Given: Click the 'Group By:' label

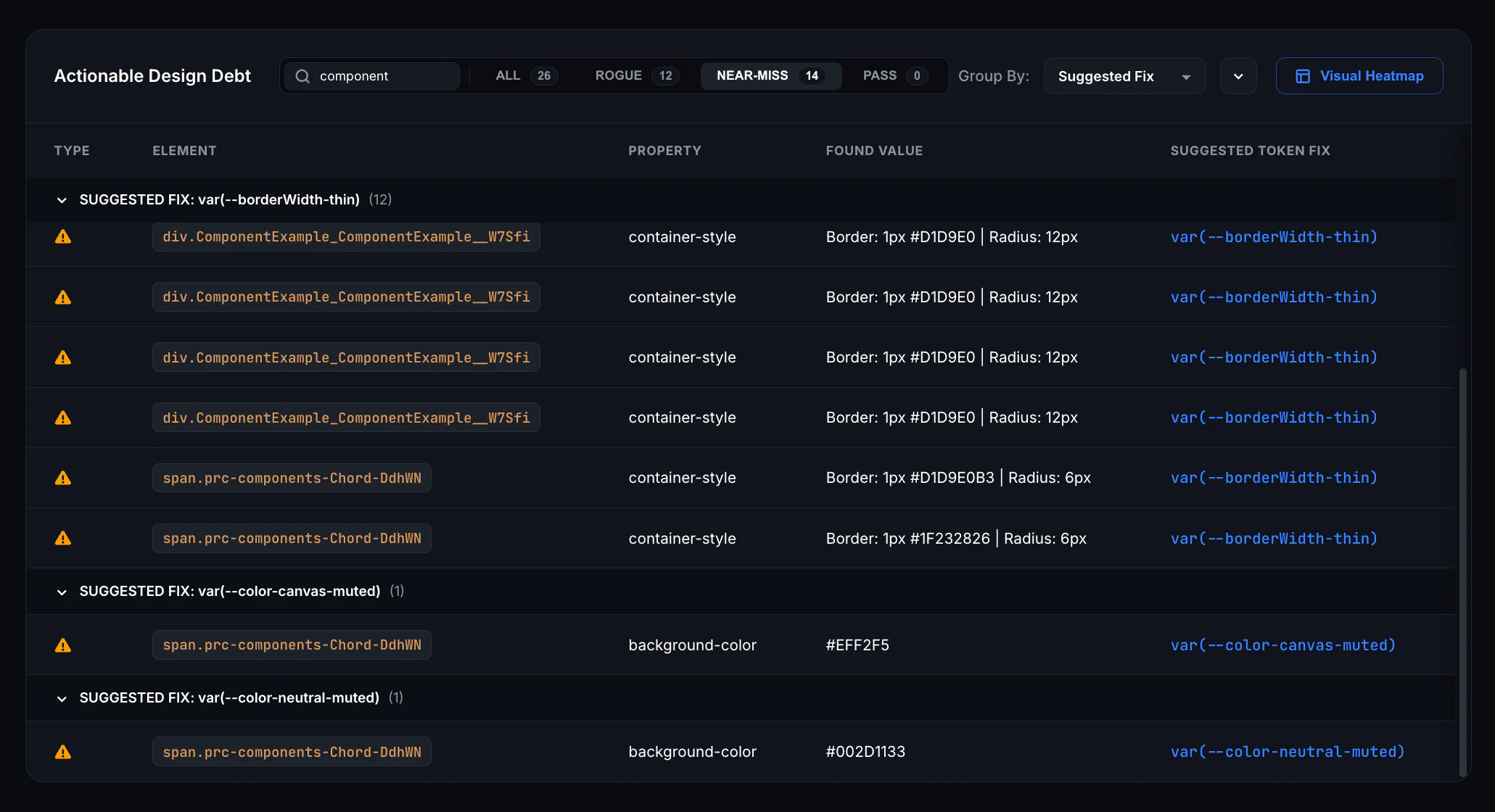Looking at the screenshot, I should coord(994,76).
